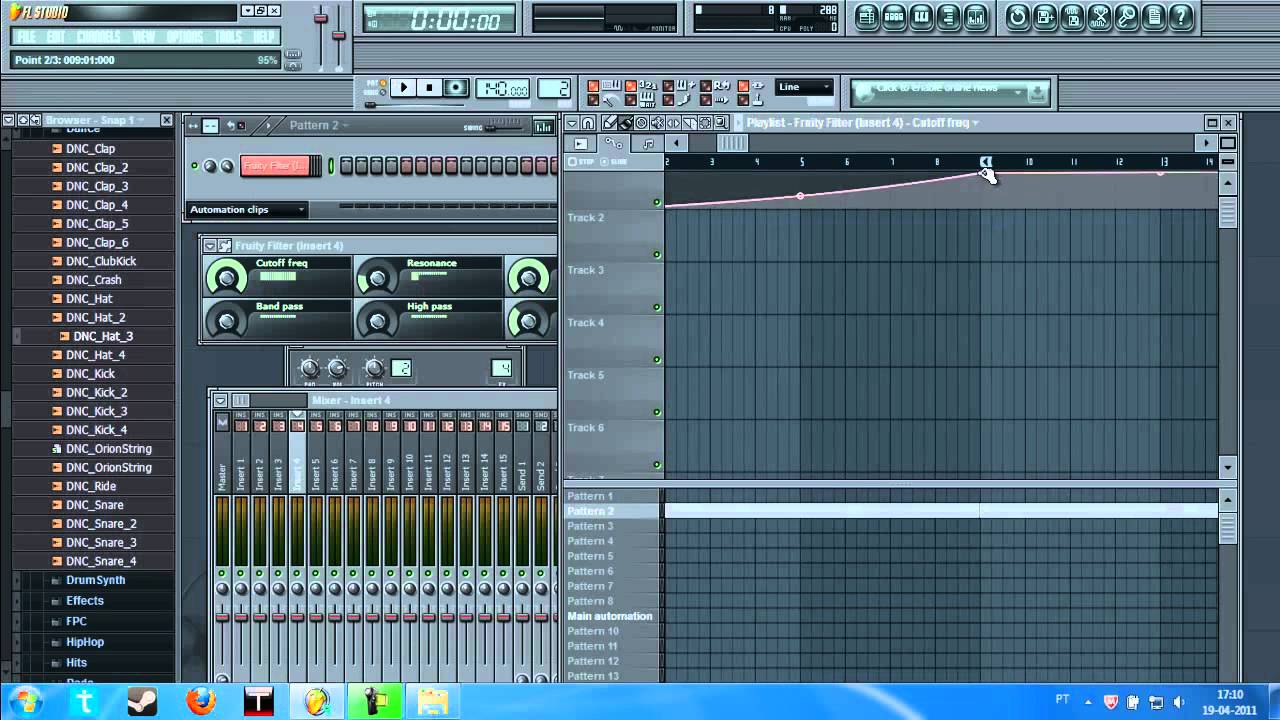Select the paint brush tool in Playlist
Viewport: 1280px width, 720px height.
(625, 123)
